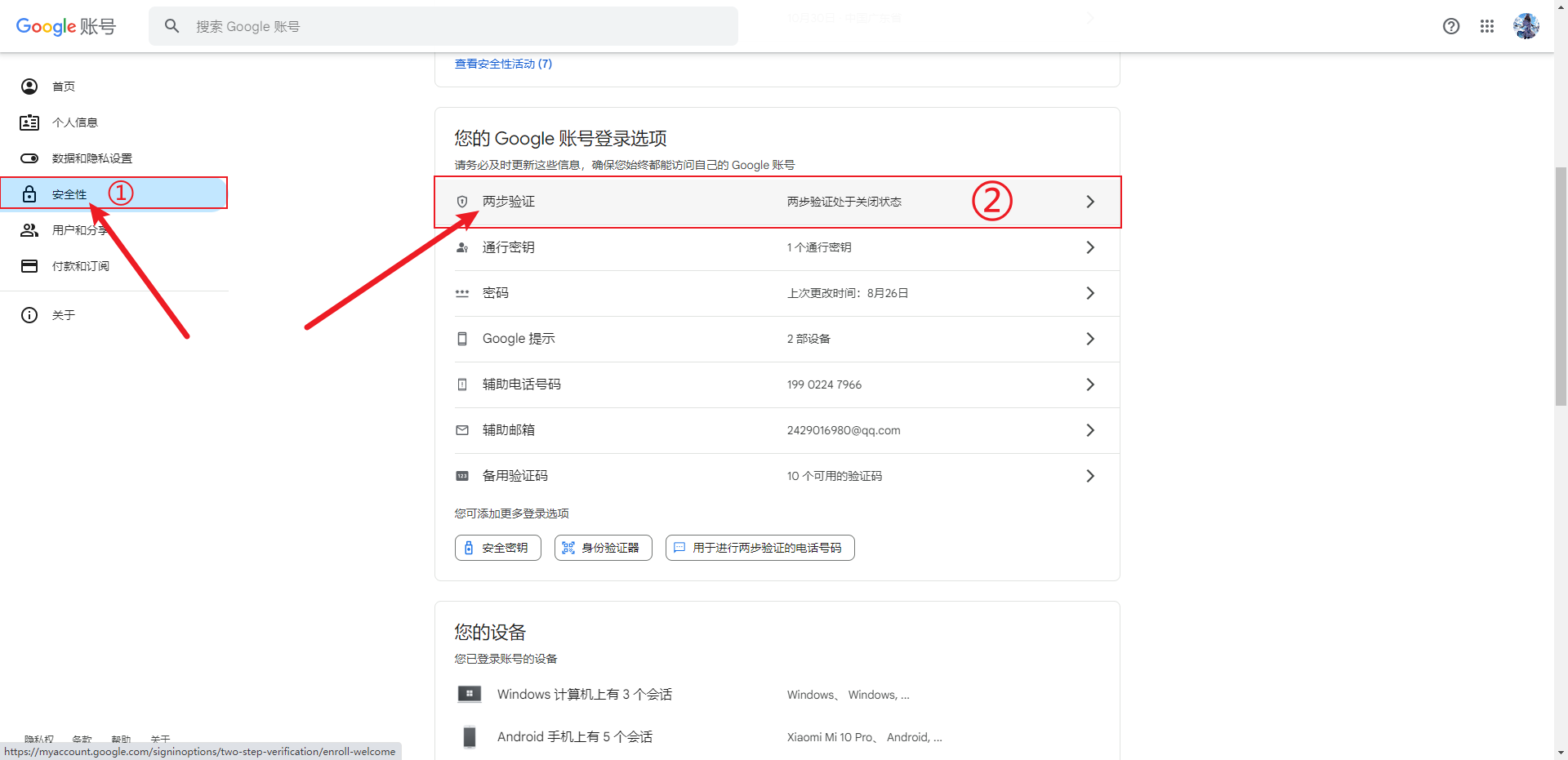
Task: Add the 身份验证器 sign-in option
Action: coord(604,548)
